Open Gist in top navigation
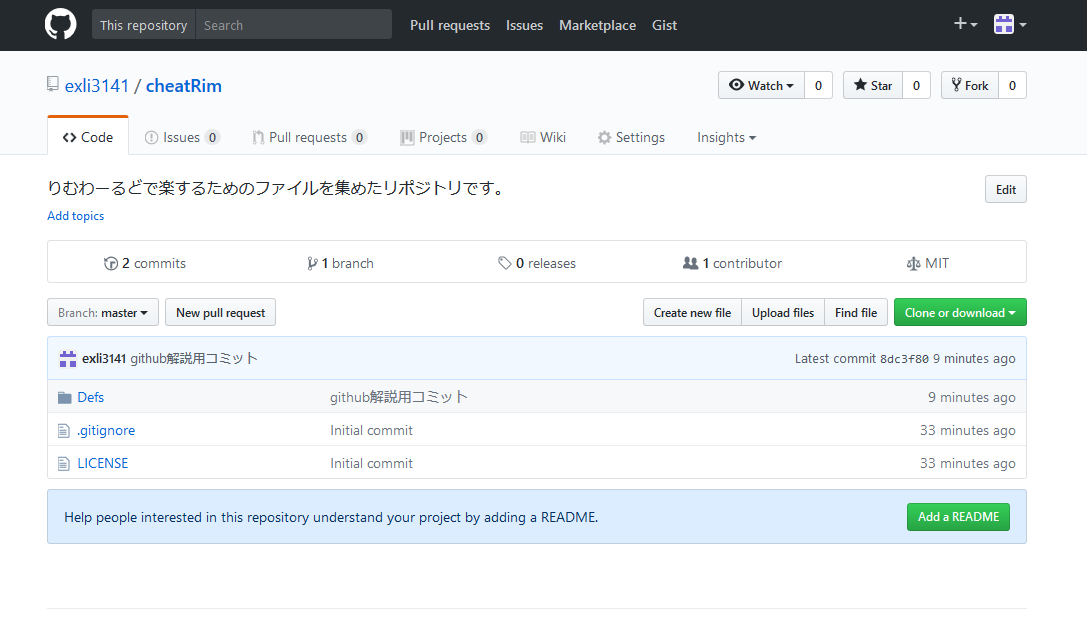This screenshot has width=1087, height=637. 664,25
